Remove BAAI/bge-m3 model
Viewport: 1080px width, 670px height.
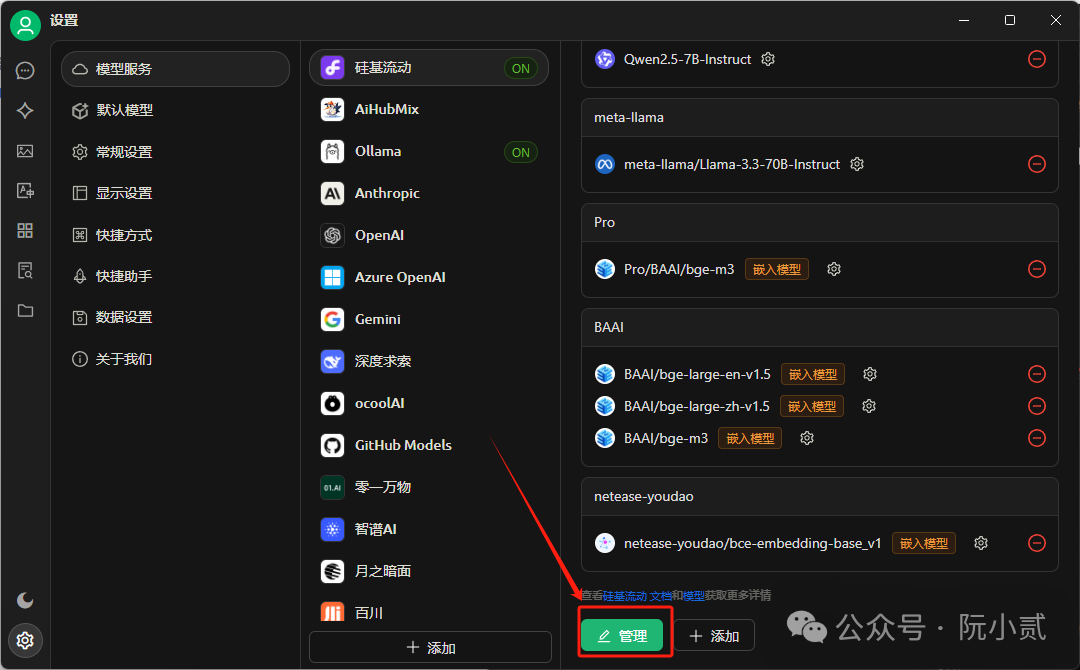point(1037,438)
